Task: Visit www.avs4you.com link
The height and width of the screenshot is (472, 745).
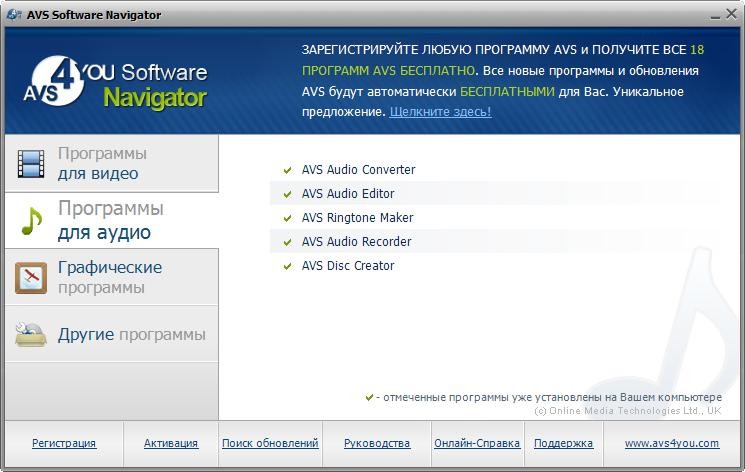Action: click(x=672, y=443)
